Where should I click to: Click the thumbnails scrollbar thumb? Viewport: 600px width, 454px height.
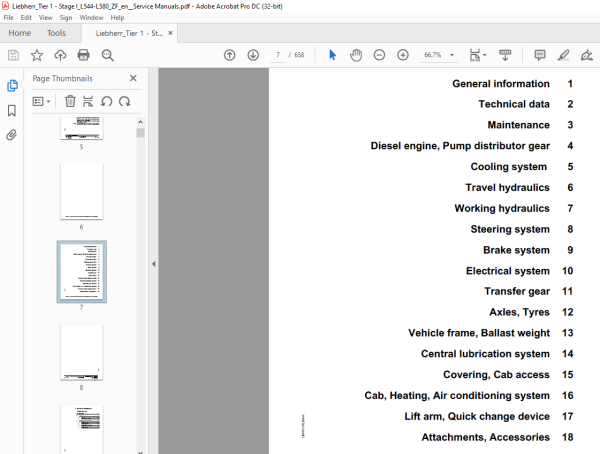(140, 133)
